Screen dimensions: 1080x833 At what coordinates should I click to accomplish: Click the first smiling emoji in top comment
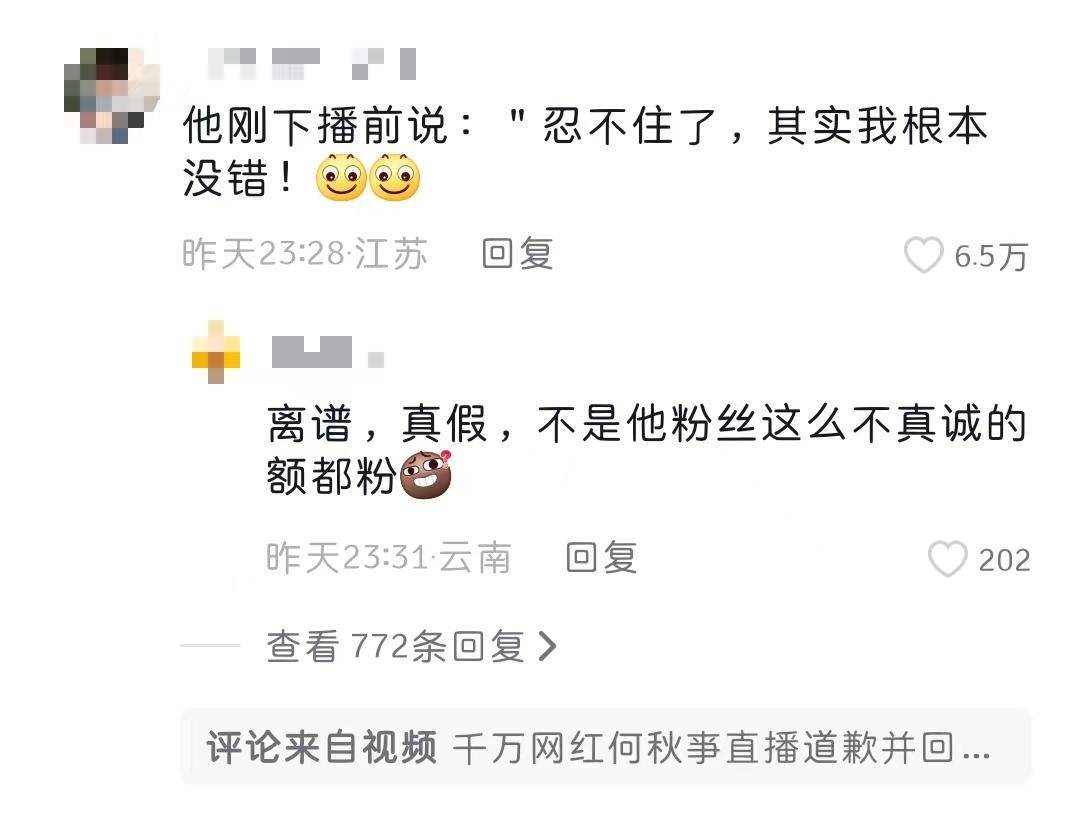tap(341, 177)
